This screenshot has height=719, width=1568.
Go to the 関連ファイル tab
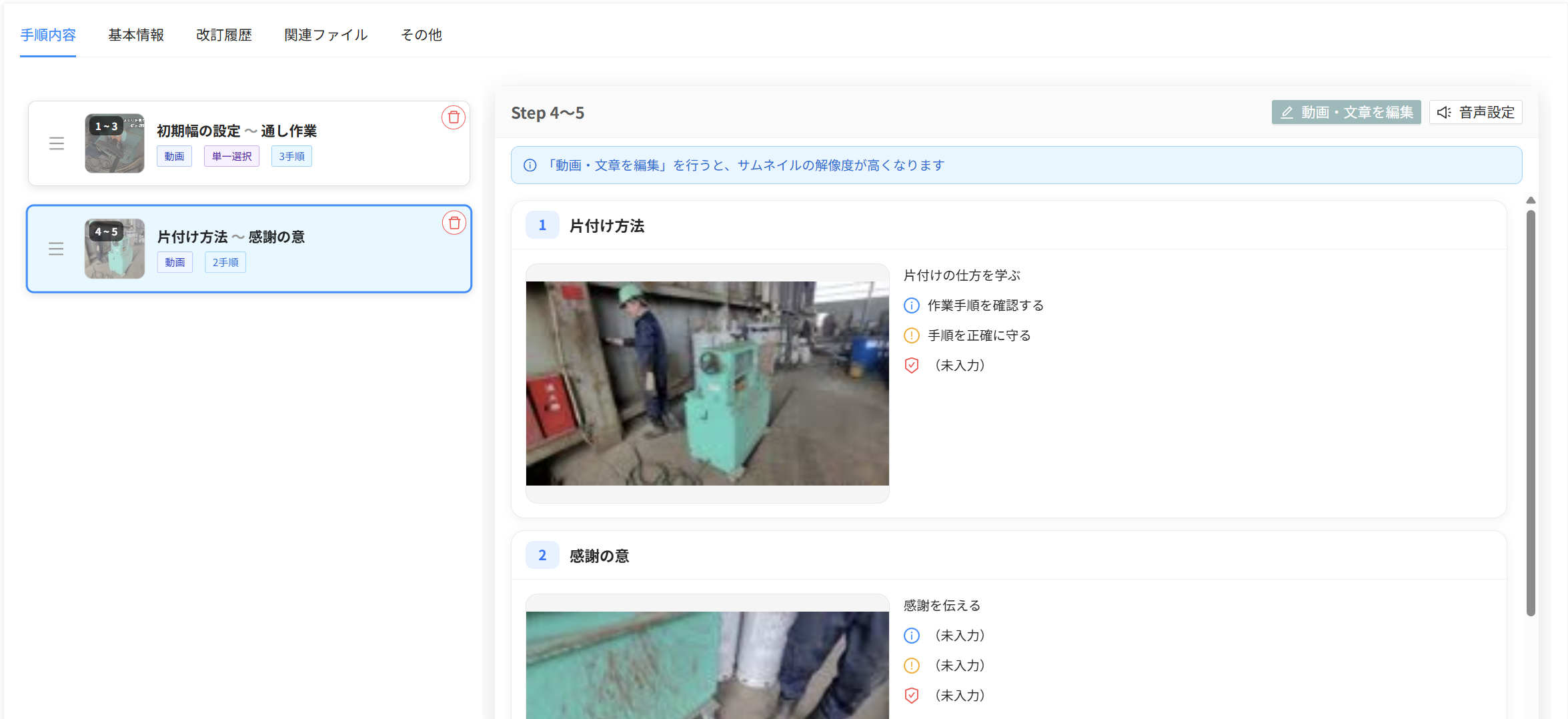(325, 35)
